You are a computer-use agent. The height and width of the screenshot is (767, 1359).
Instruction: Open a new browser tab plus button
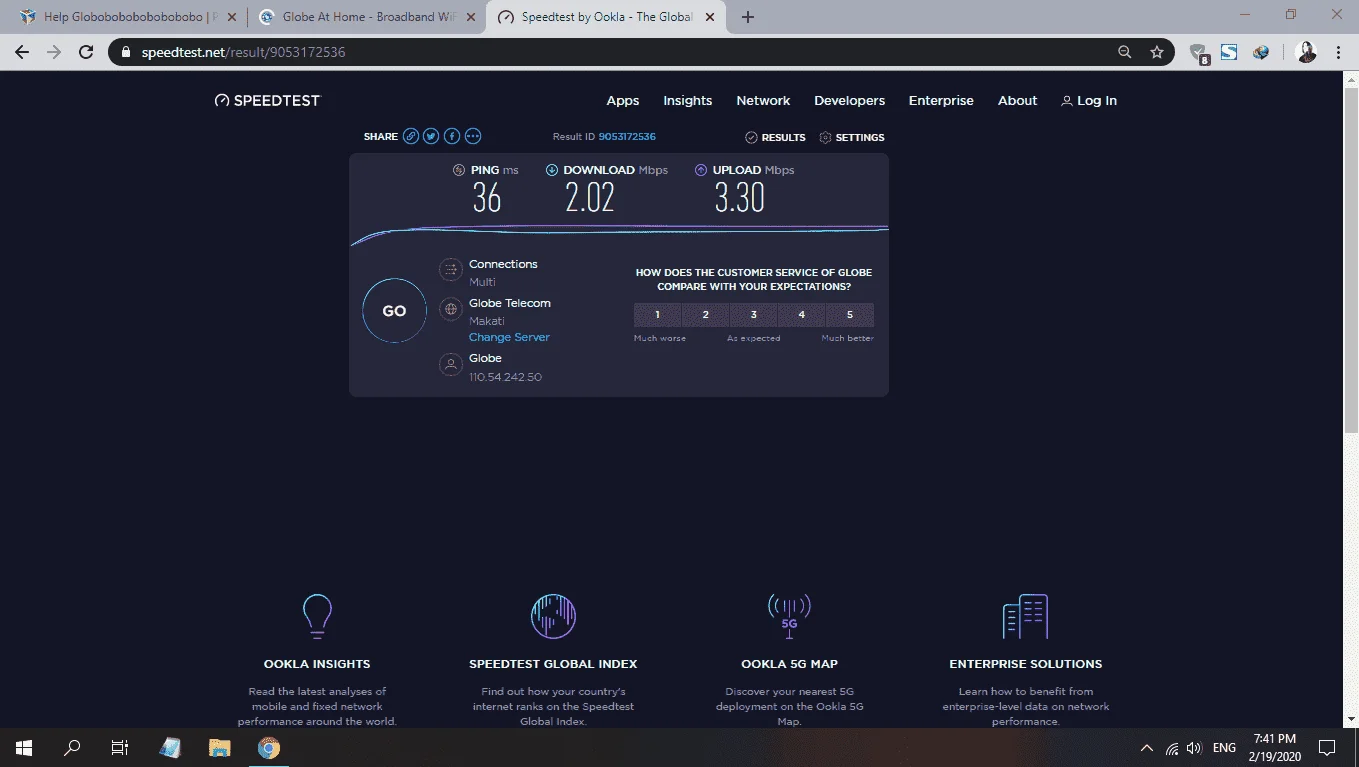[748, 17]
